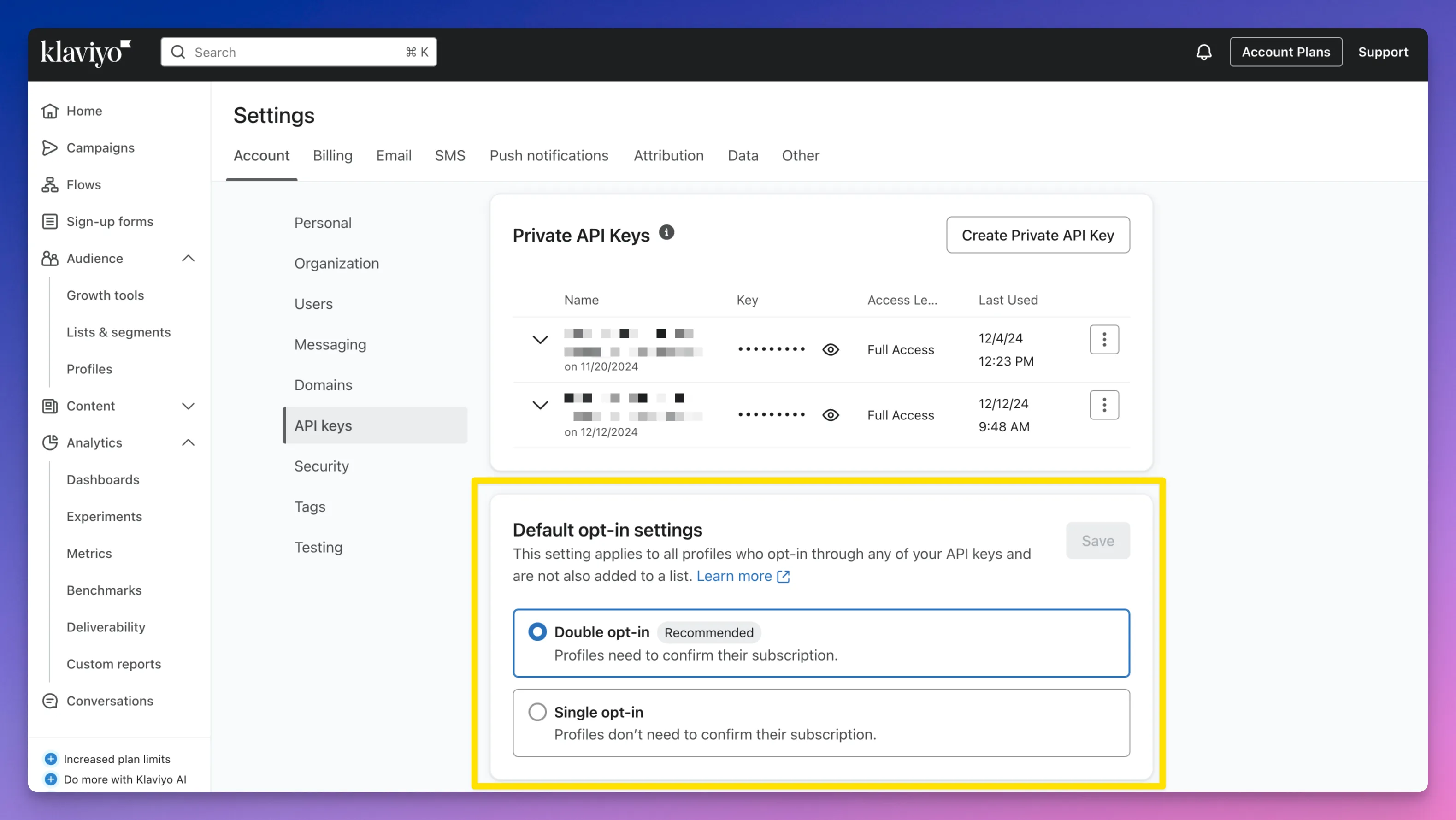Viewport: 1456px width, 820px height.
Task: Reveal the key created on 11/20/2024
Action: pyautogui.click(x=830, y=350)
